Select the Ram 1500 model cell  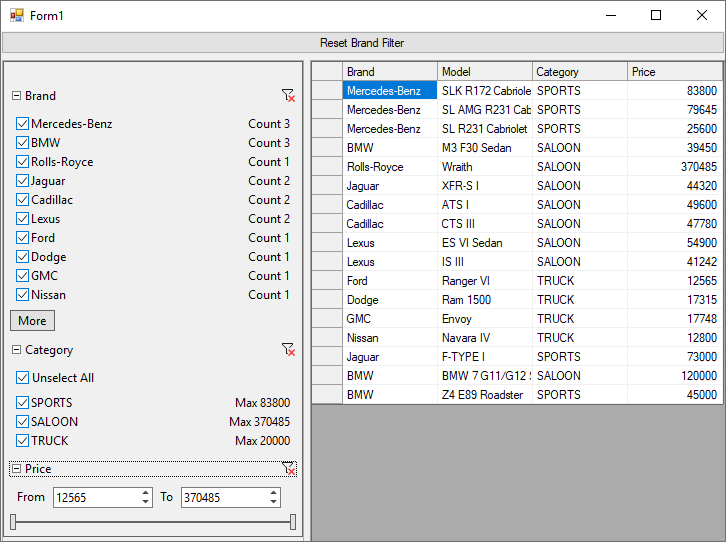pyautogui.click(x=485, y=299)
